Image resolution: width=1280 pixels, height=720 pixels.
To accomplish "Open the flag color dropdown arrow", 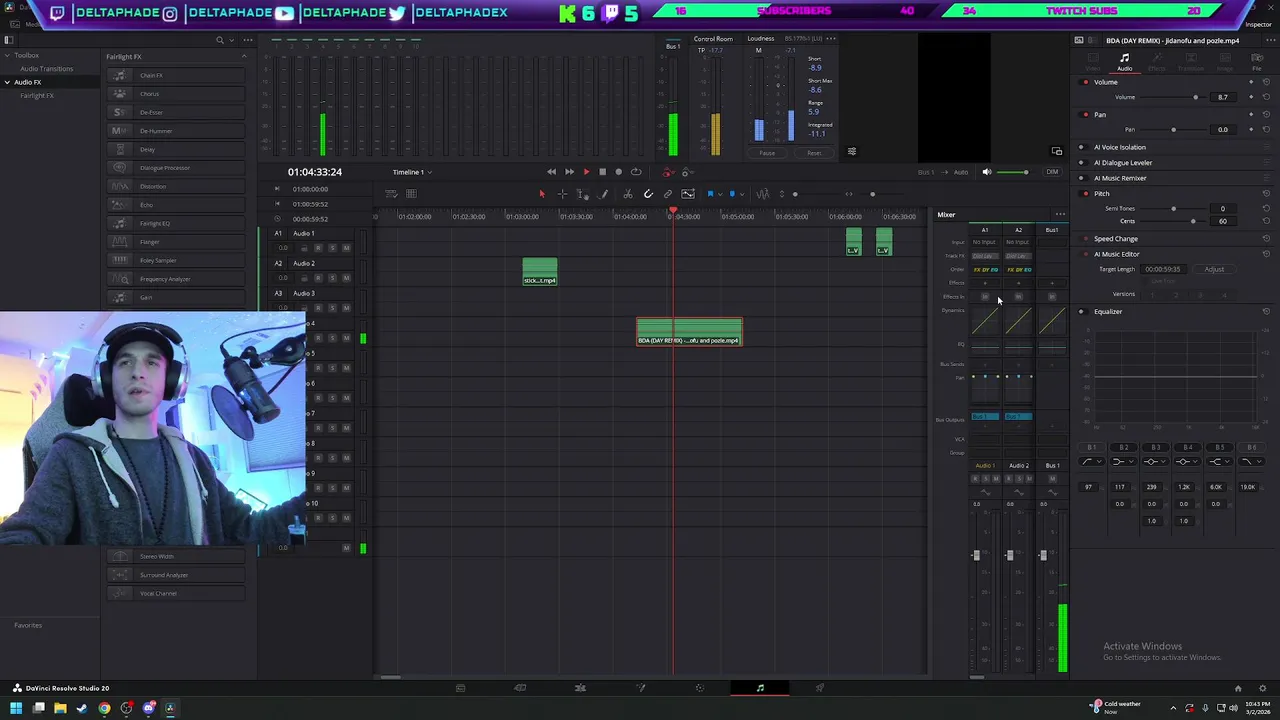I will click(718, 194).
